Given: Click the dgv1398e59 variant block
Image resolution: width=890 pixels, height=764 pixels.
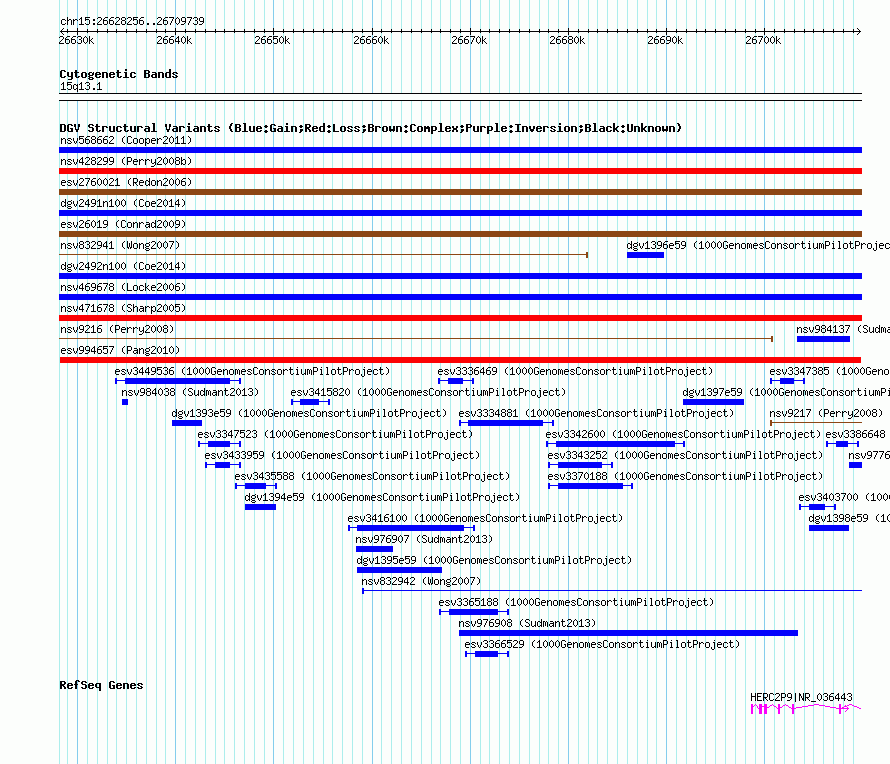Looking at the screenshot, I should pyautogui.click(x=829, y=528).
